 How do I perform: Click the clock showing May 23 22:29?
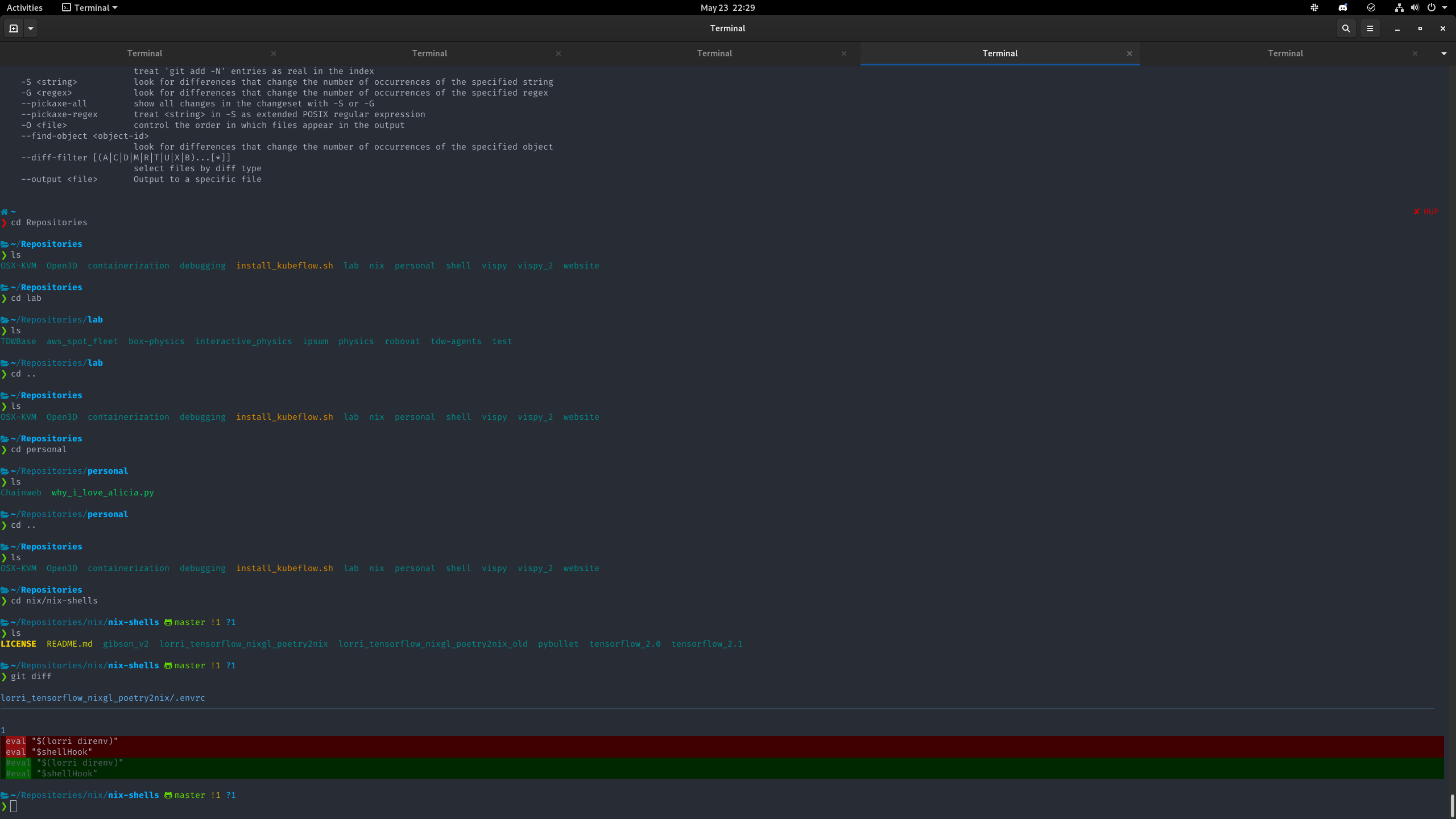pos(727,7)
